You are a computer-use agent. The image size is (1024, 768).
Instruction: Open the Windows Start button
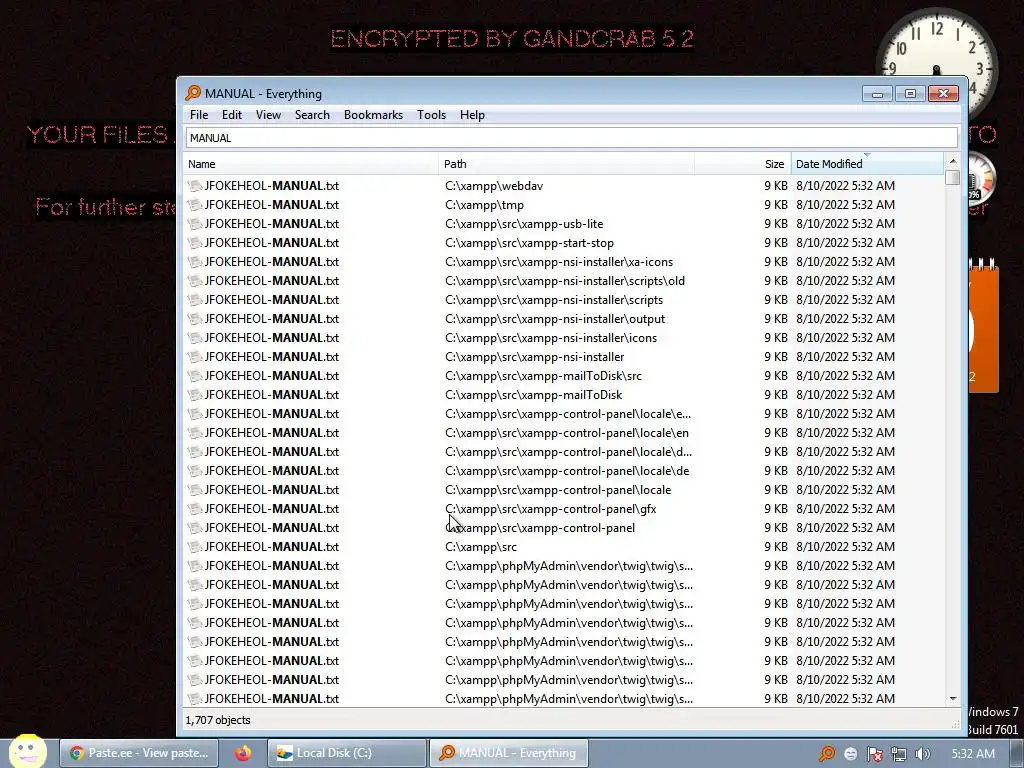(x=27, y=752)
